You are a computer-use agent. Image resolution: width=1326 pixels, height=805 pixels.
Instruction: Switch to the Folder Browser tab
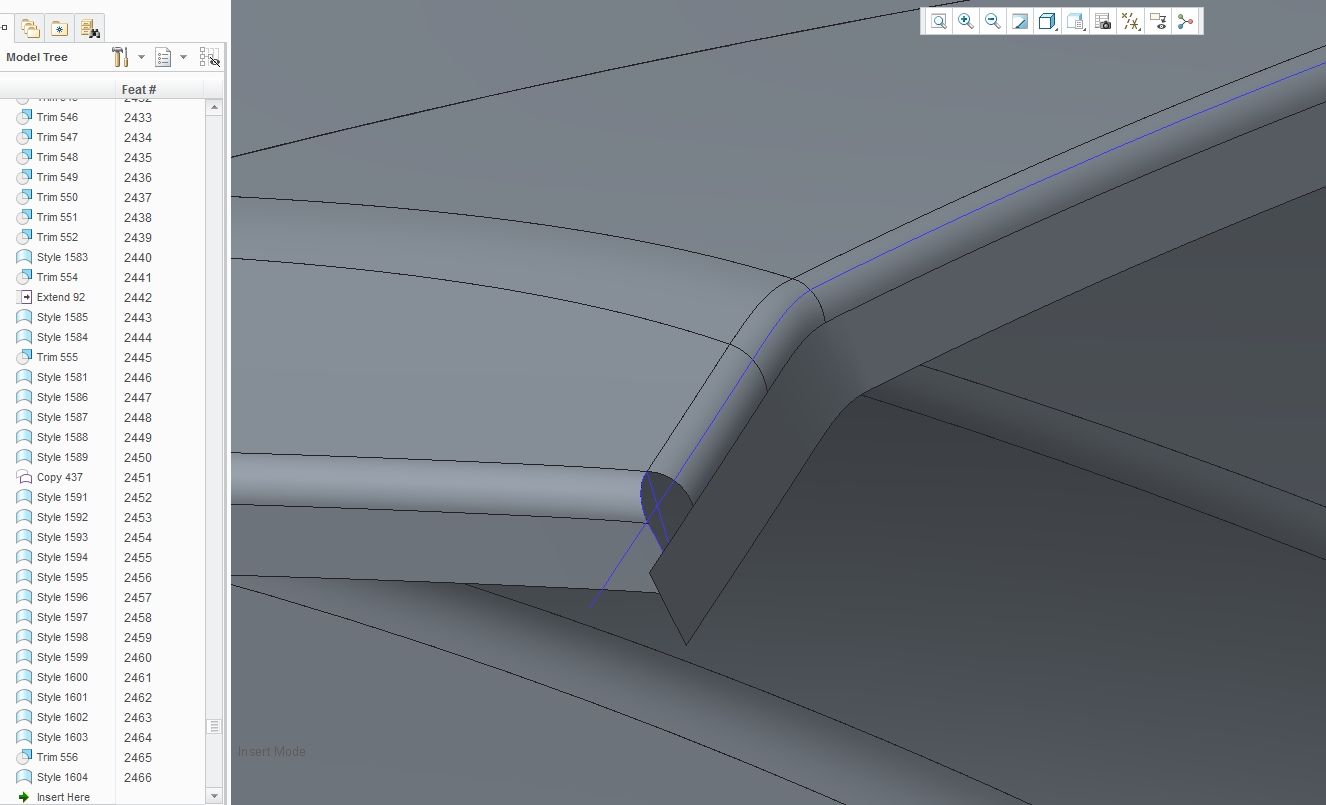pyautogui.click(x=30, y=28)
